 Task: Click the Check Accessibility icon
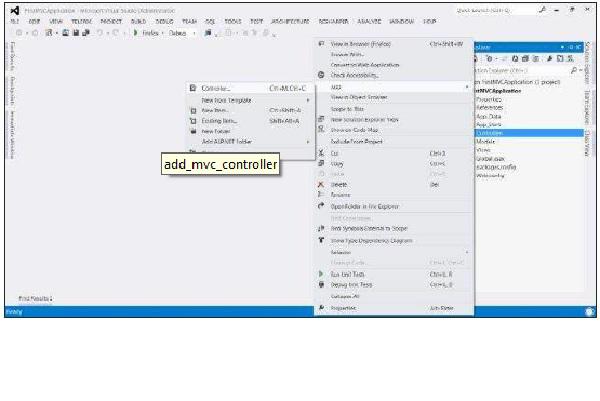[321, 76]
